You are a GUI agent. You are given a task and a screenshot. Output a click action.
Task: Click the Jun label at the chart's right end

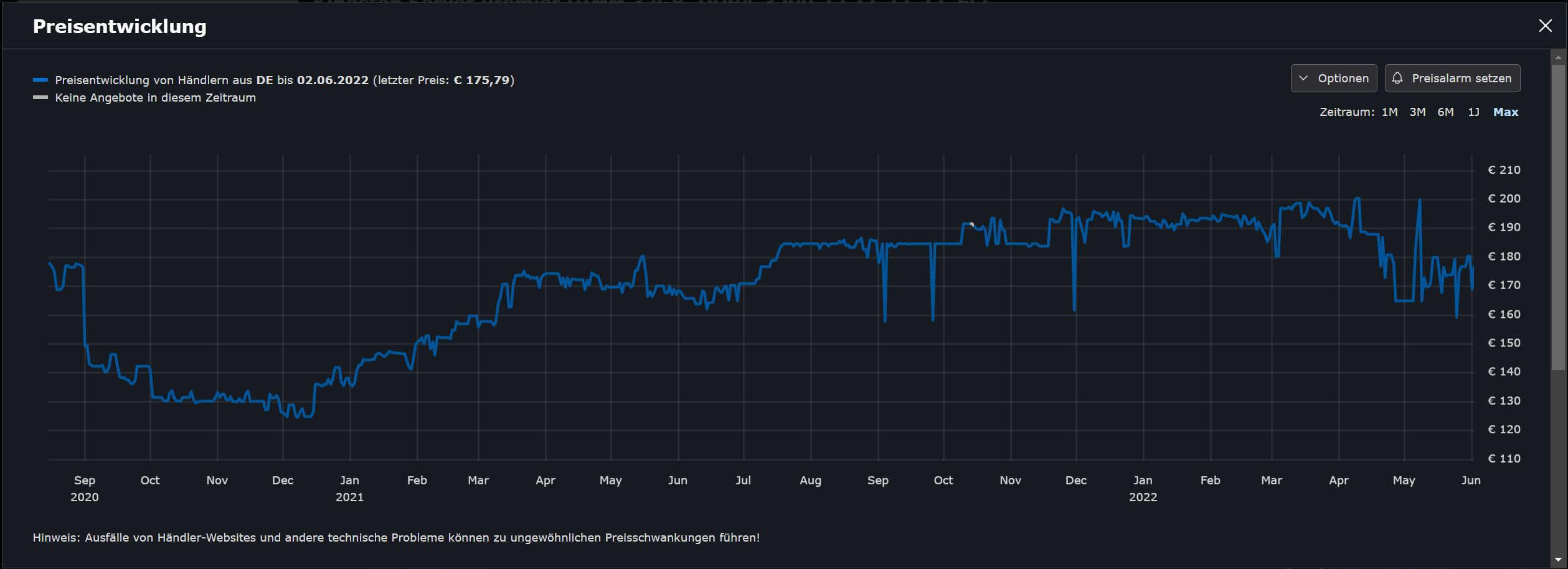(x=1471, y=481)
